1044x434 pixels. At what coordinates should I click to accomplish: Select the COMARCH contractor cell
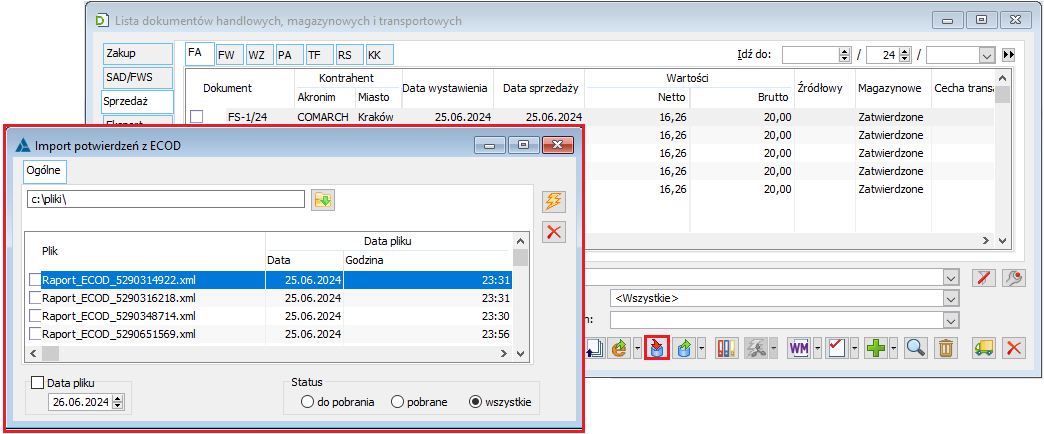pyautogui.click(x=323, y=116)
